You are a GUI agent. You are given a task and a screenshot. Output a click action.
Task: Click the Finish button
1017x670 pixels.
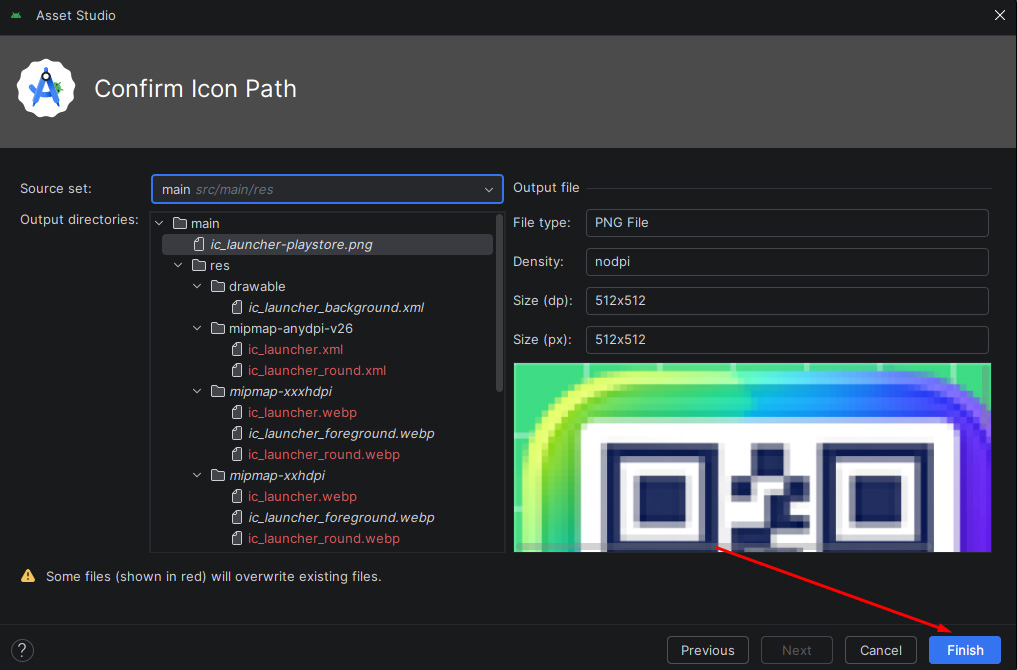964,650
